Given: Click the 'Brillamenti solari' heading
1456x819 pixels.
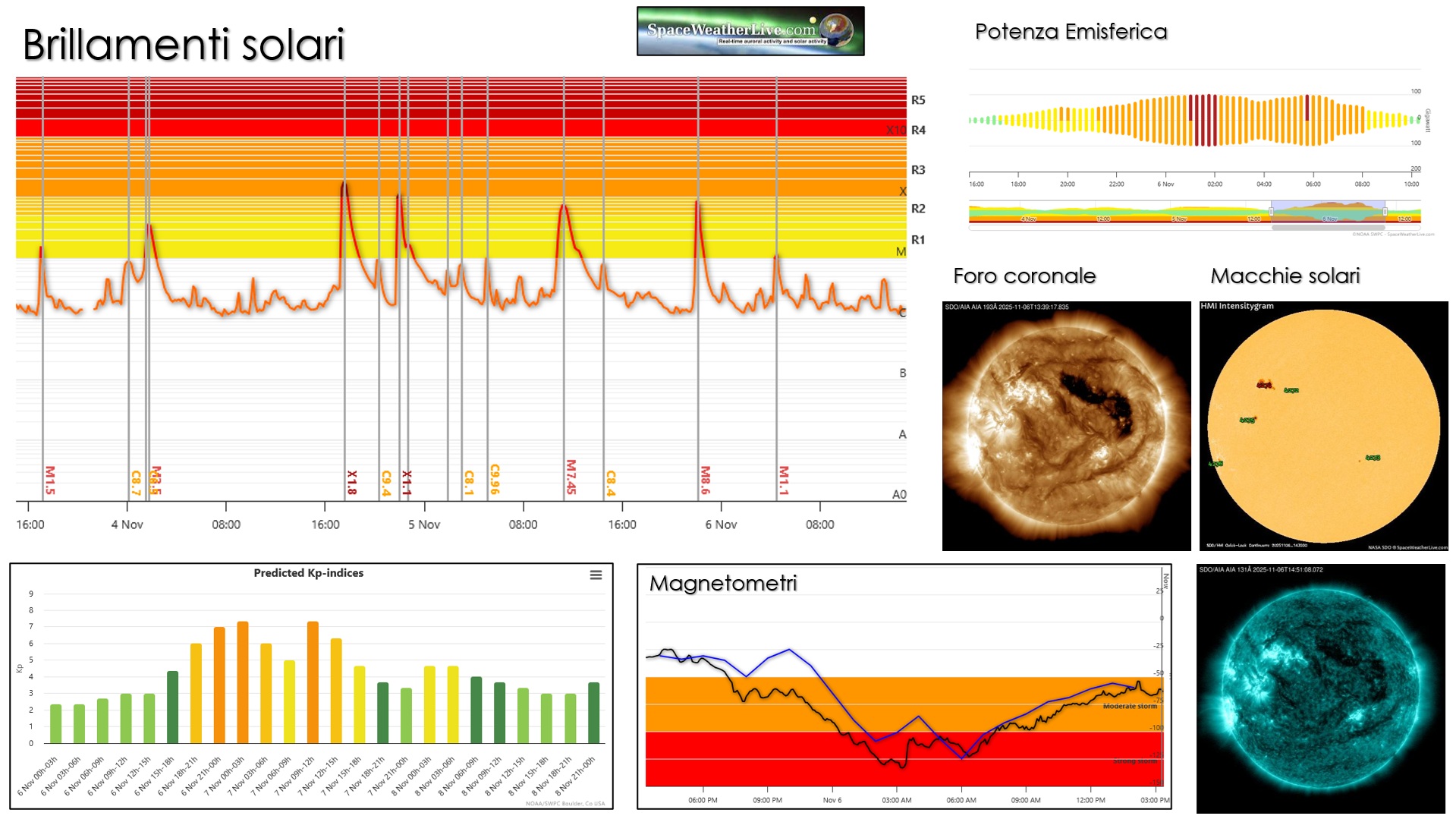Looking at the screenshot, I should [184, 44].
